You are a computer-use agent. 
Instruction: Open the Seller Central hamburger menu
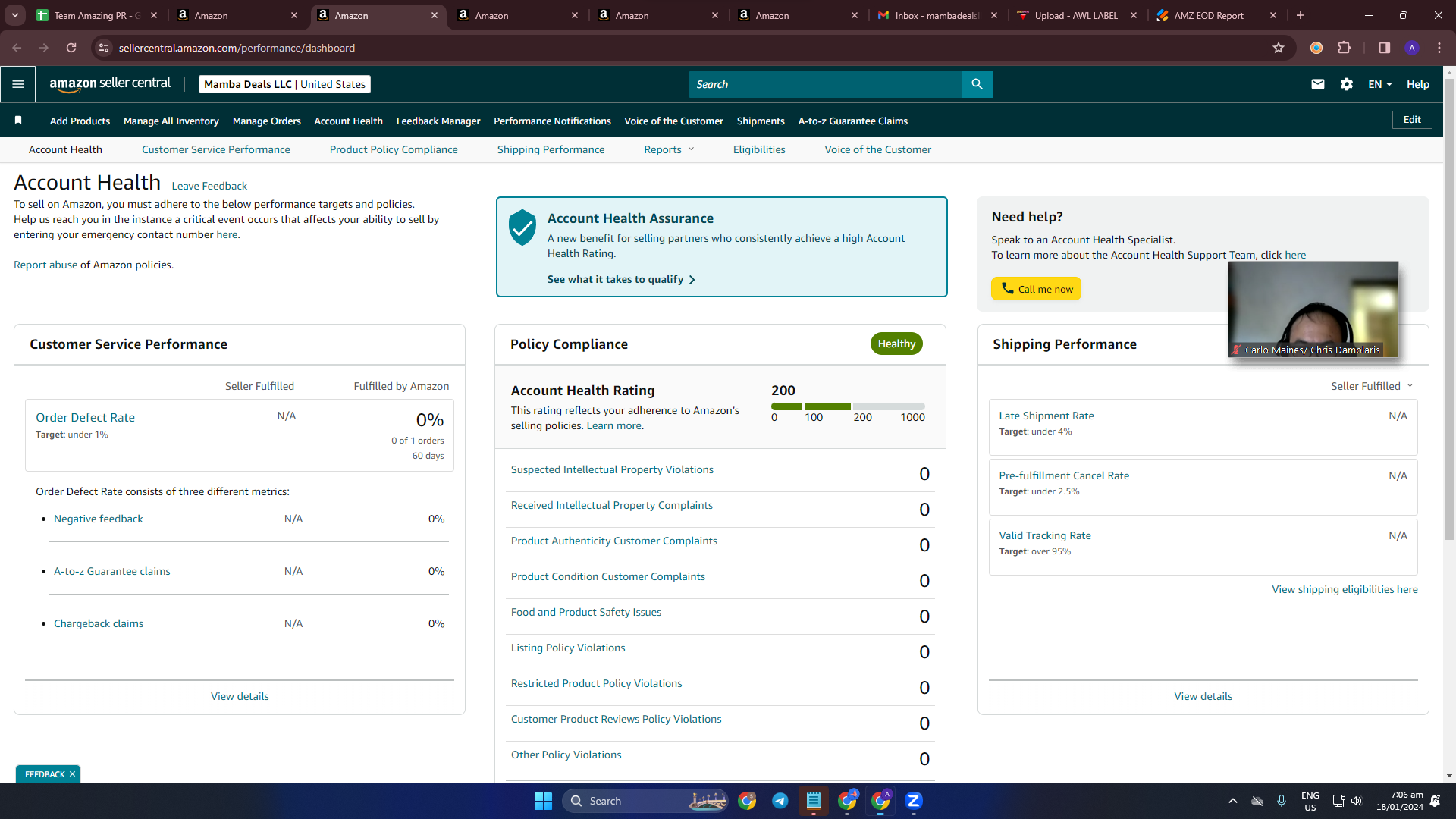point(18,84)
